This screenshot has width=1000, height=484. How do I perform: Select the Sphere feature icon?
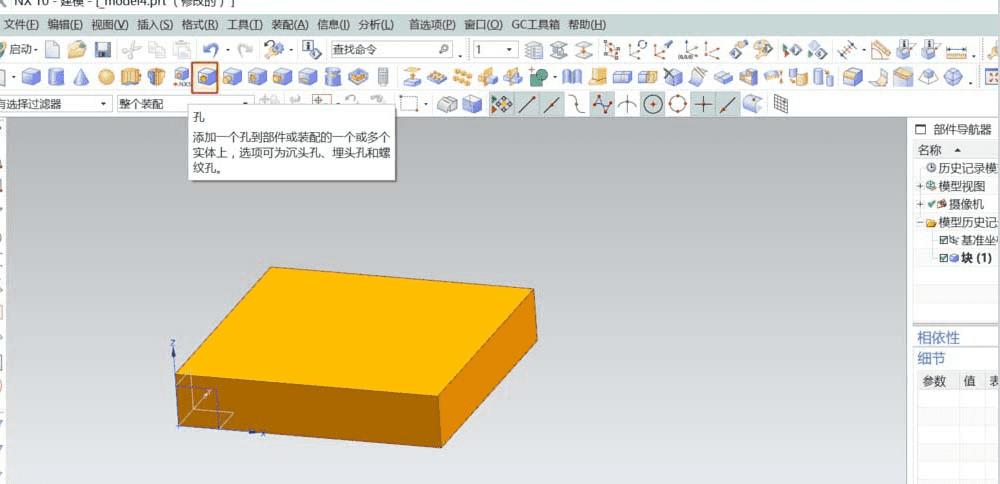tap(106, 77)
